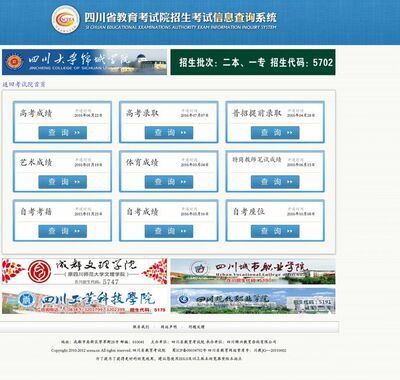
Task: Click 查询 button under 自考座位
Action: pyautogui.click(x=275, y=231)
